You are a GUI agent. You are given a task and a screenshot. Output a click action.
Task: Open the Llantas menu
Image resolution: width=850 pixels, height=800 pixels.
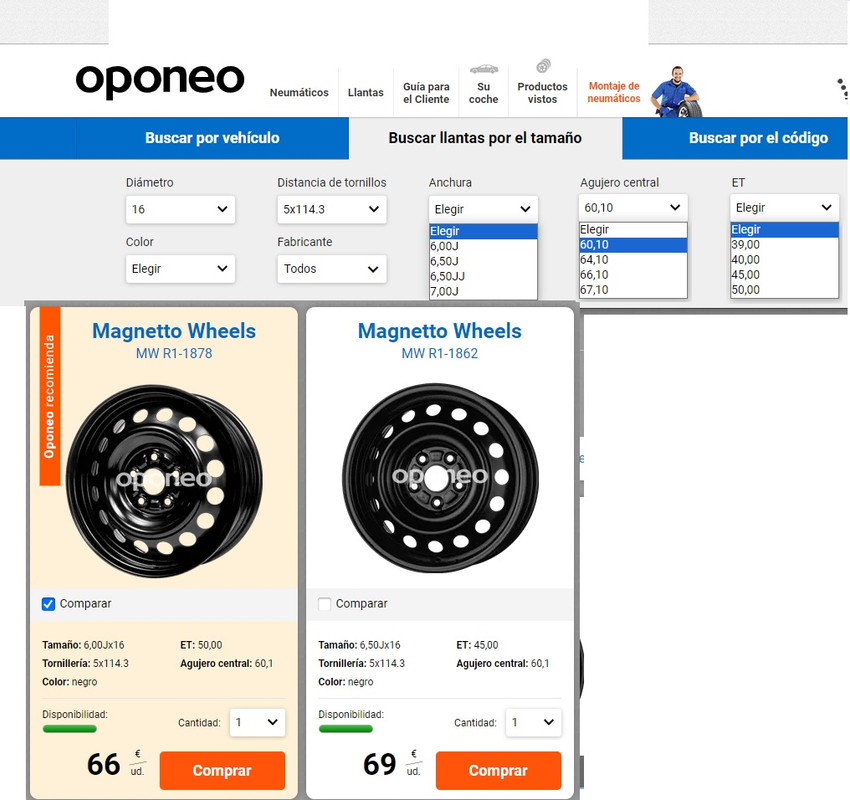tap(365, 93)
